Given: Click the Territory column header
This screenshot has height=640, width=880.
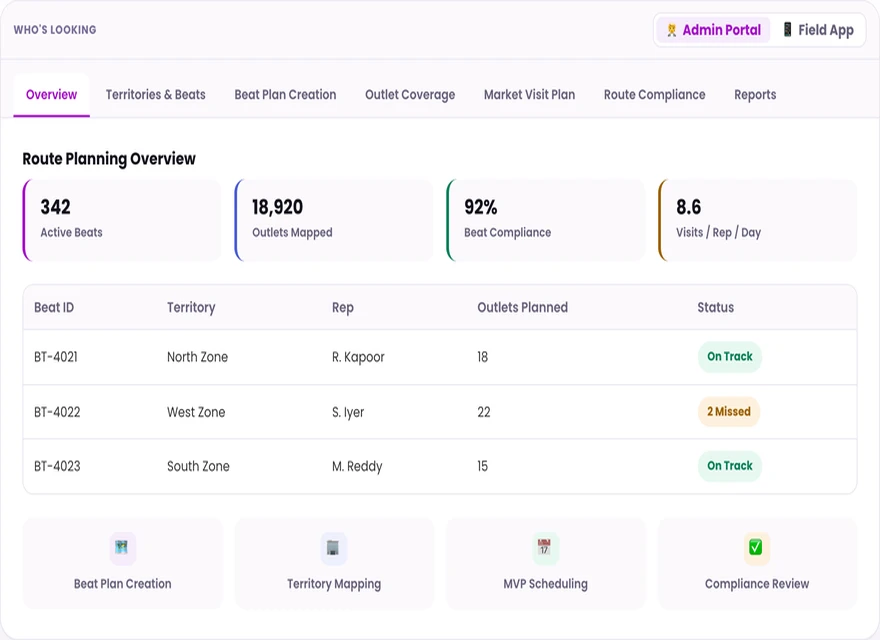Looking at the screenshot, I should pyautogui.click(x=191, y=308).
